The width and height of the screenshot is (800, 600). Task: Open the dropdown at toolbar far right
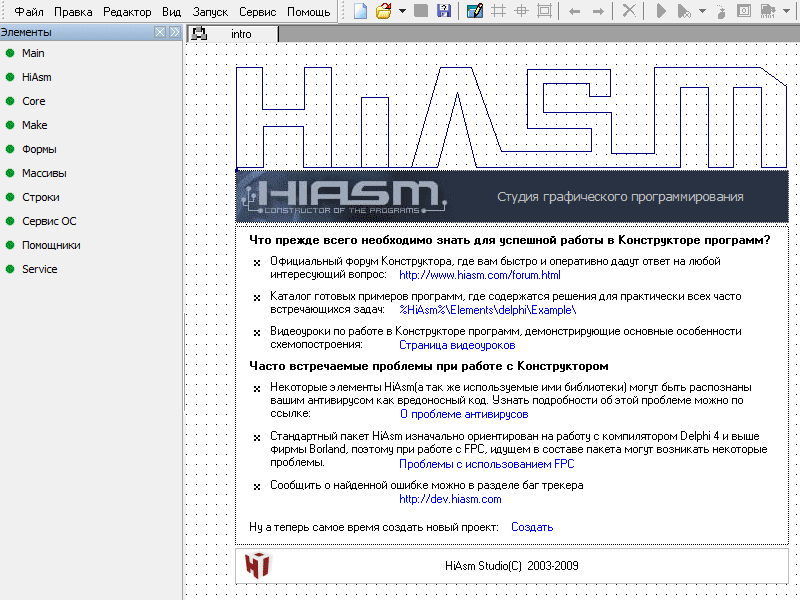[786, 11]
